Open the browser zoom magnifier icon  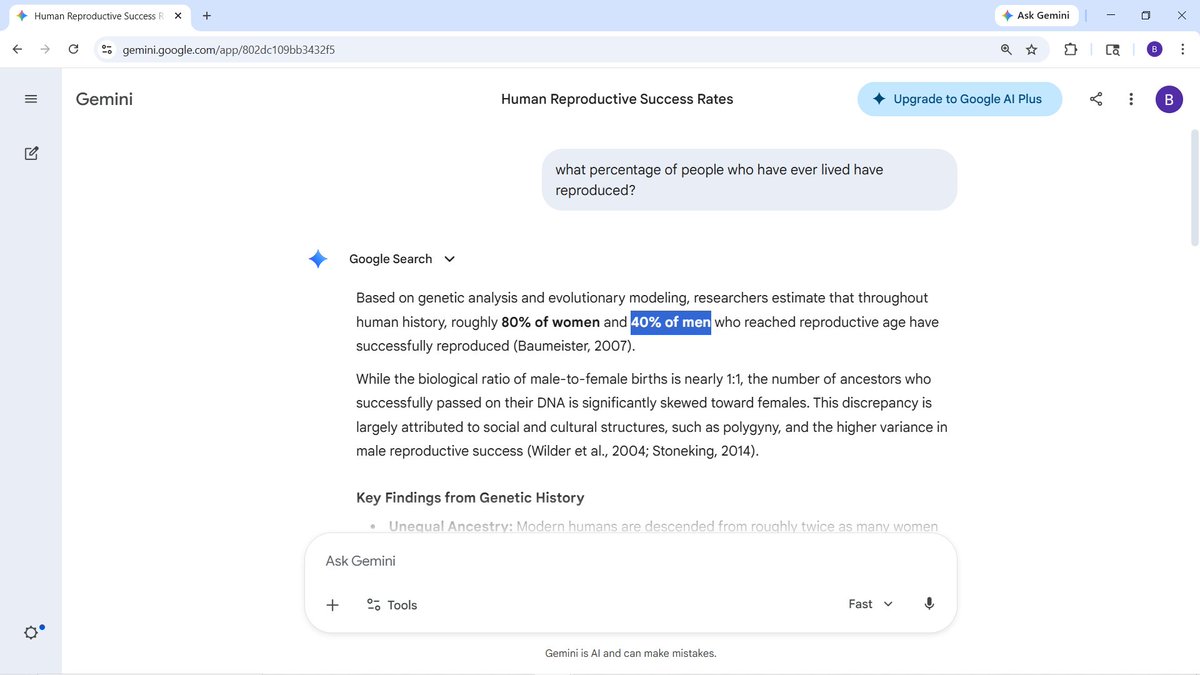tap(1006, 49)
